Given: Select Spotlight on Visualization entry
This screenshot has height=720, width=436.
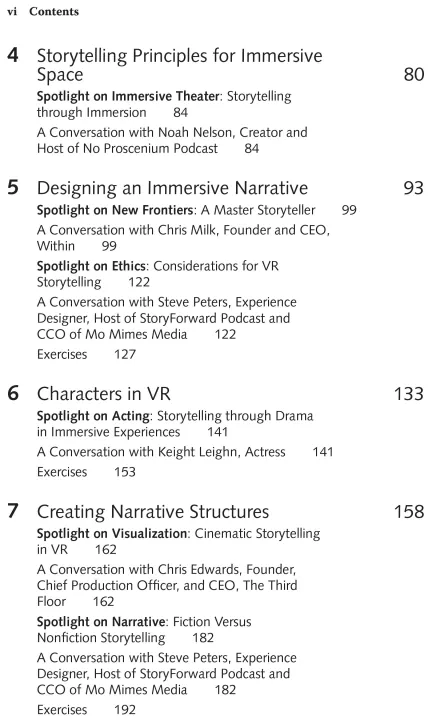Looking at the screenshot, I should (x=179, y=541).
